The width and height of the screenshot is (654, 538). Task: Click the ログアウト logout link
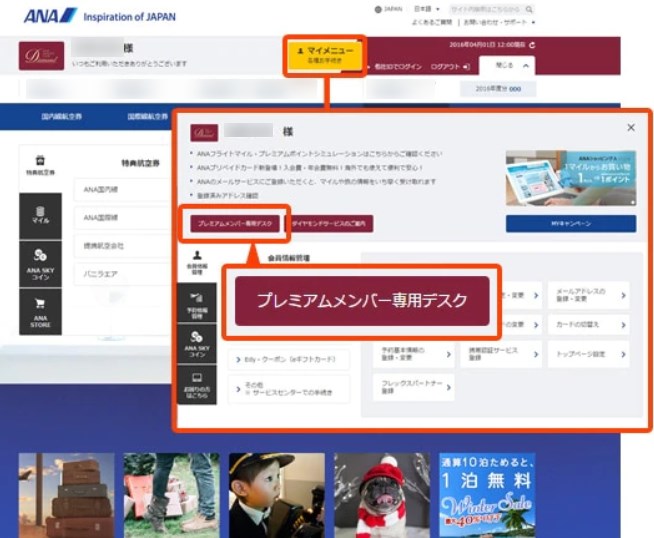(450, 66)
